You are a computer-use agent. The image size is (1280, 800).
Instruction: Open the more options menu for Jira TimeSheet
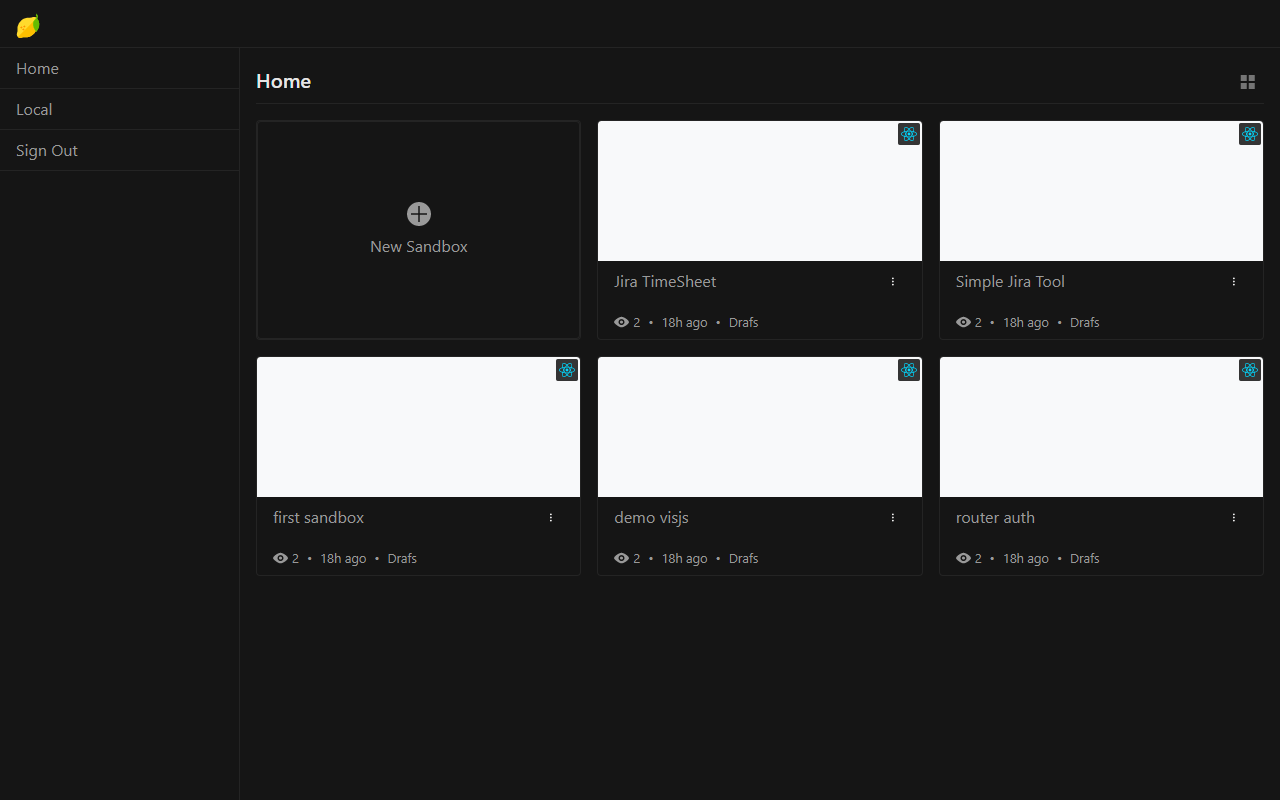[x=893, y=282]
